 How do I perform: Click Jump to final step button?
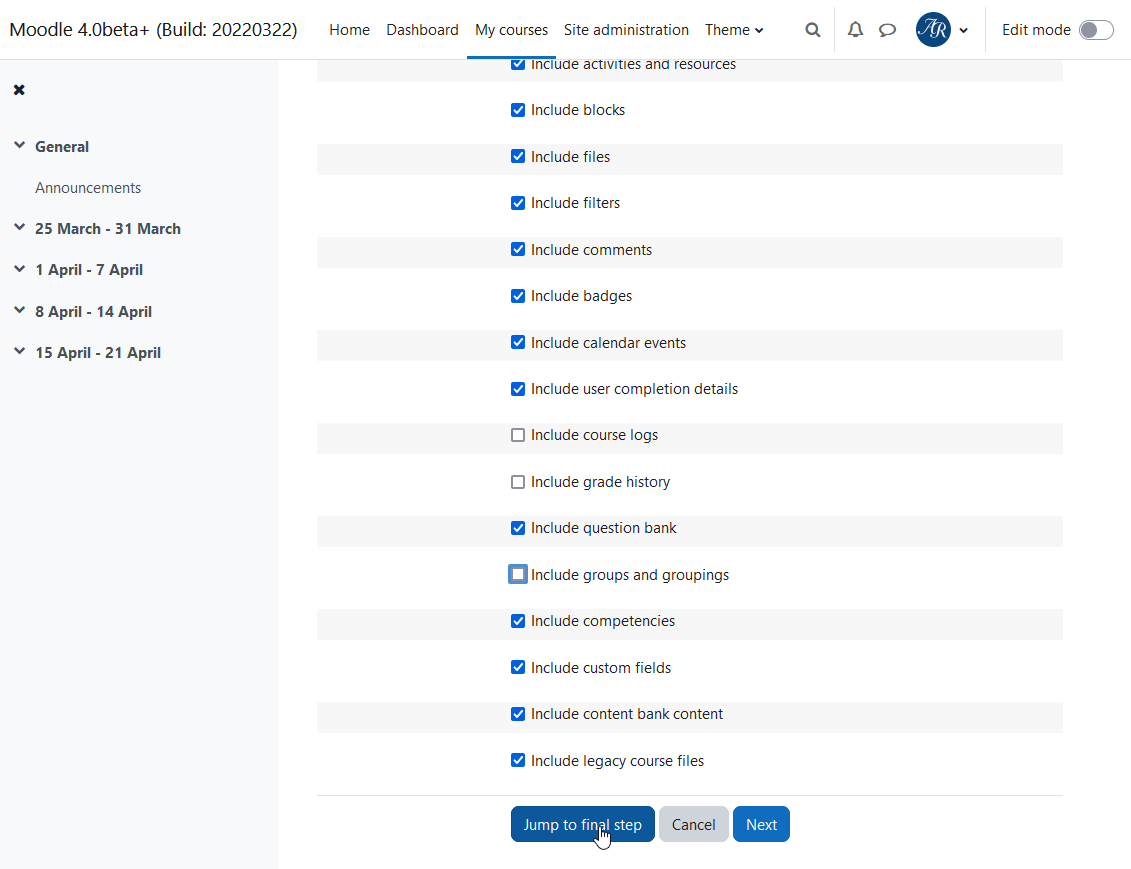tap(582, 824)
